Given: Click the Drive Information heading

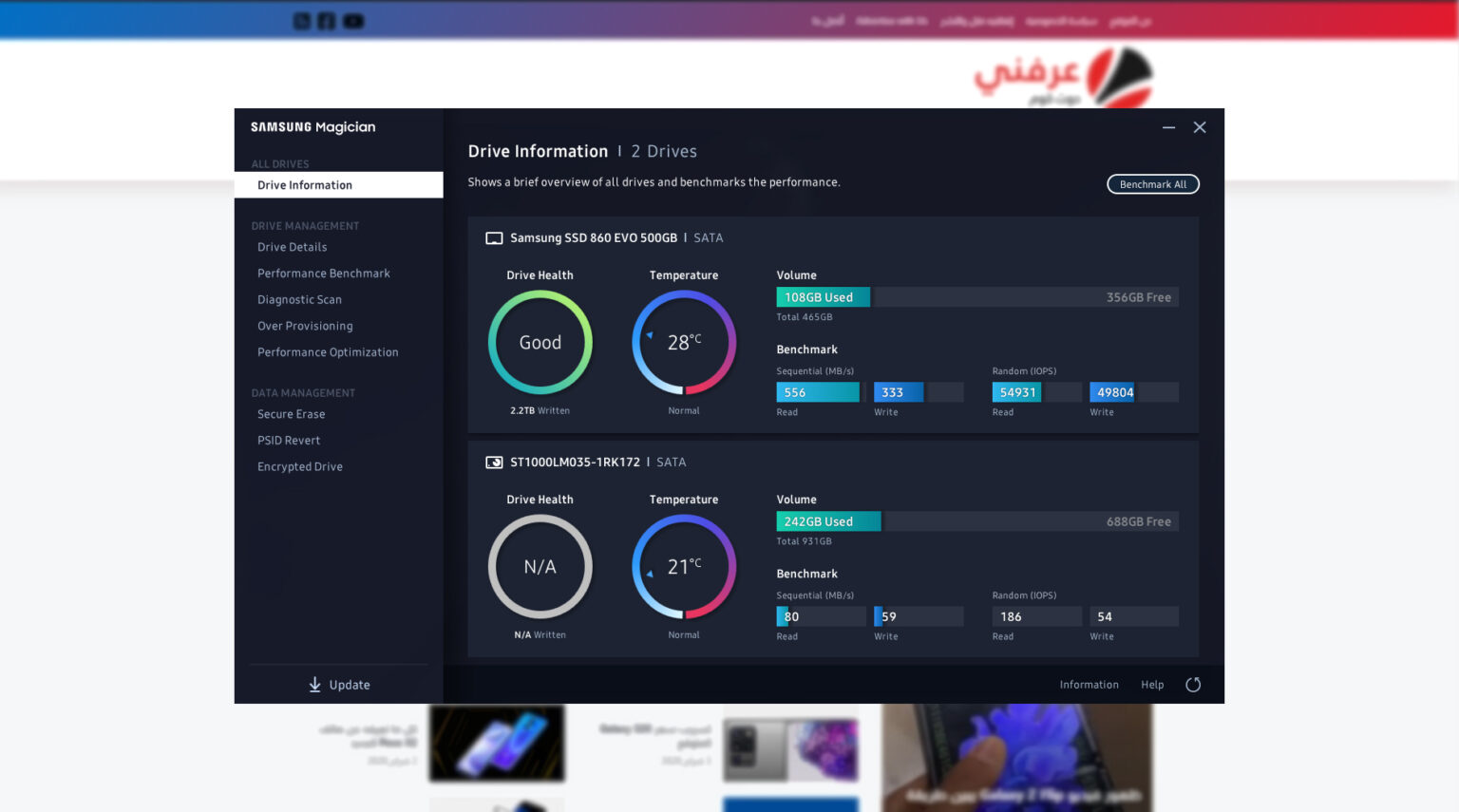Looking at the screenshot, I should point(538,151).
